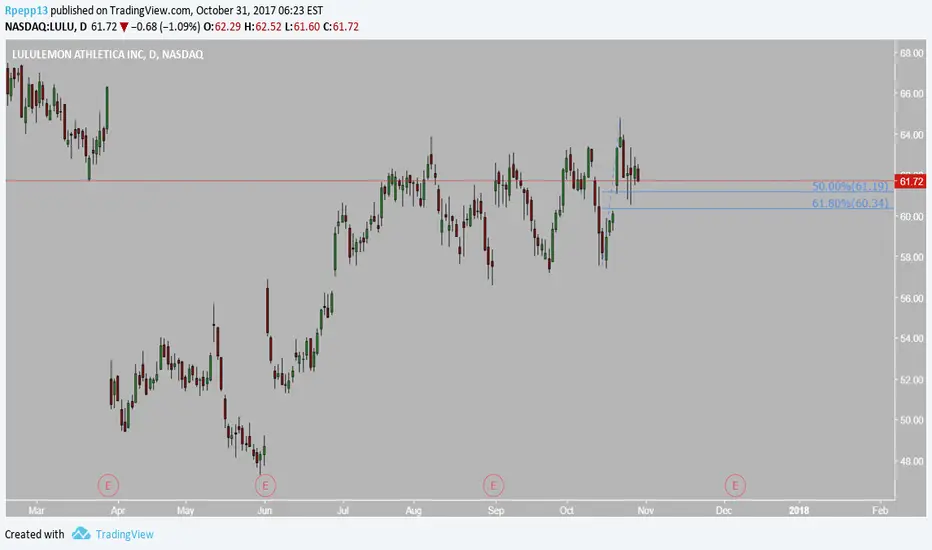The image size is (932, 550).
Task: Click the Oct label on the time axis
Action: pos(566,510)
